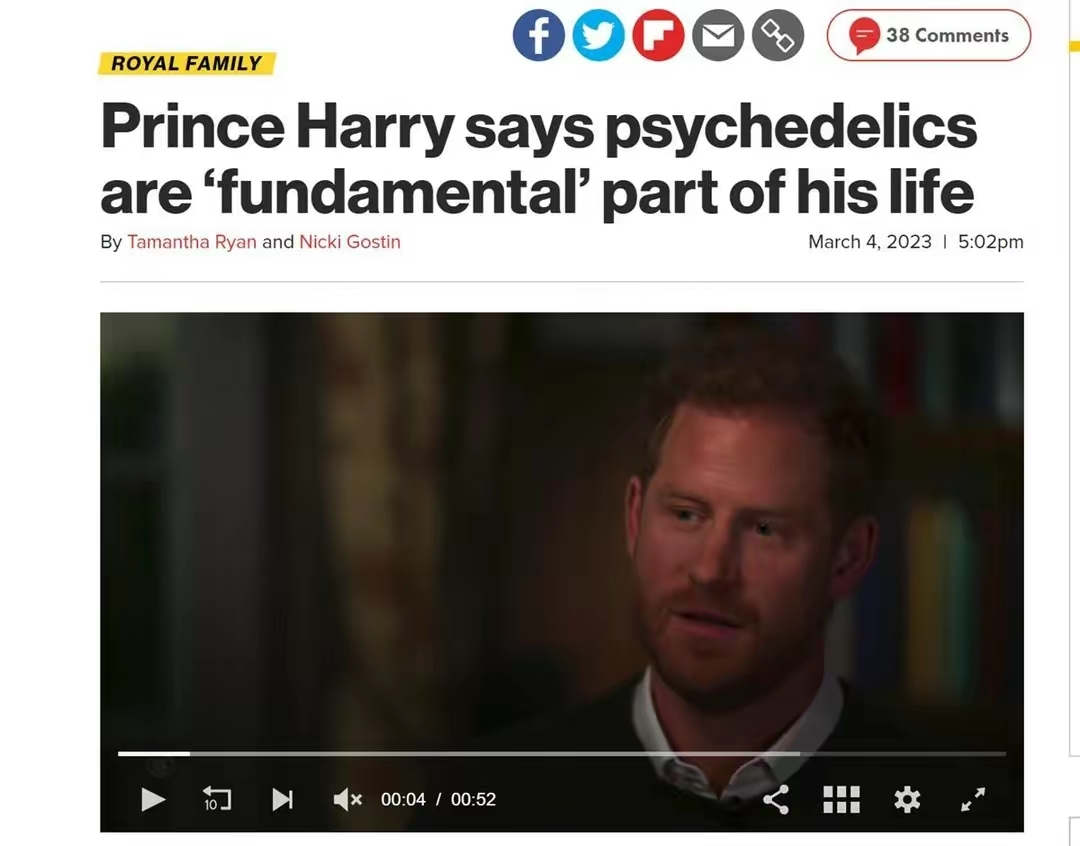The height and width of the screenshot is (846, 1080).
Task: Share article on Facebook
Action: tap(538, 36)
